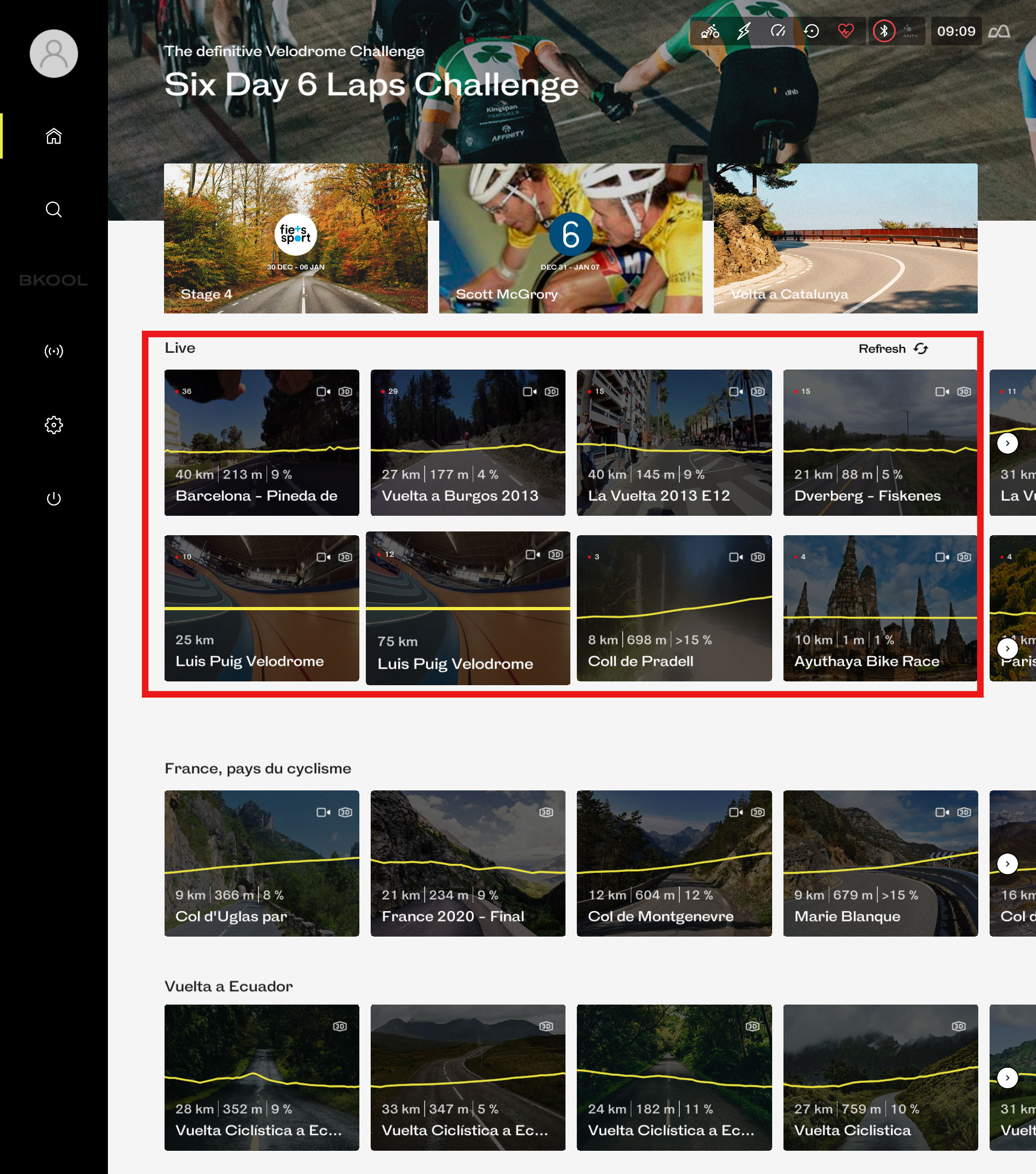The width and height of the screenshot is (1036, 1174).
Task: Open the Coll de Pradell live route
Action: click(673, 608)
